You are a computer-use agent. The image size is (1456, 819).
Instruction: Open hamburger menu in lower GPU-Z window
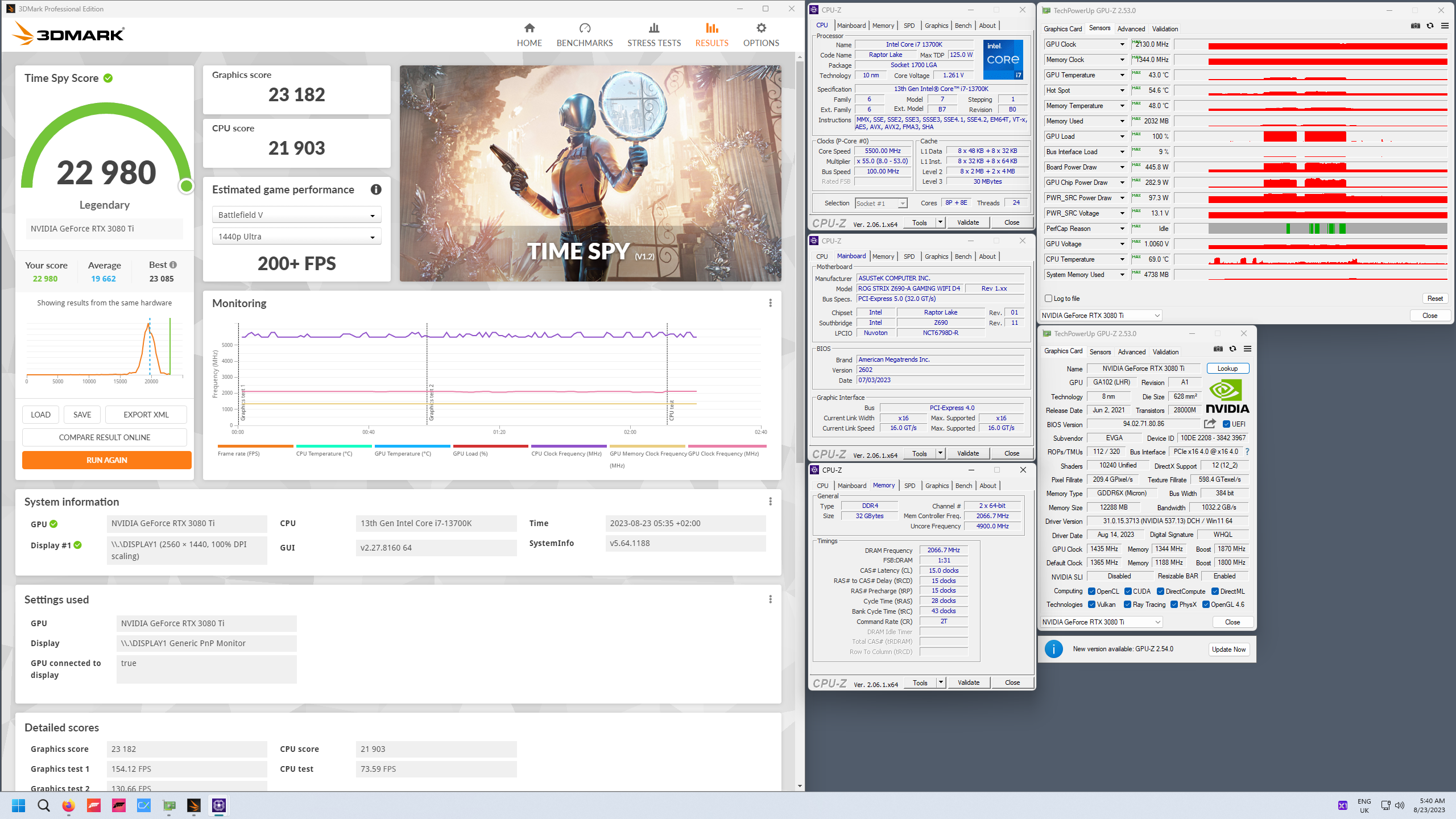click(x=1247, y=349)
